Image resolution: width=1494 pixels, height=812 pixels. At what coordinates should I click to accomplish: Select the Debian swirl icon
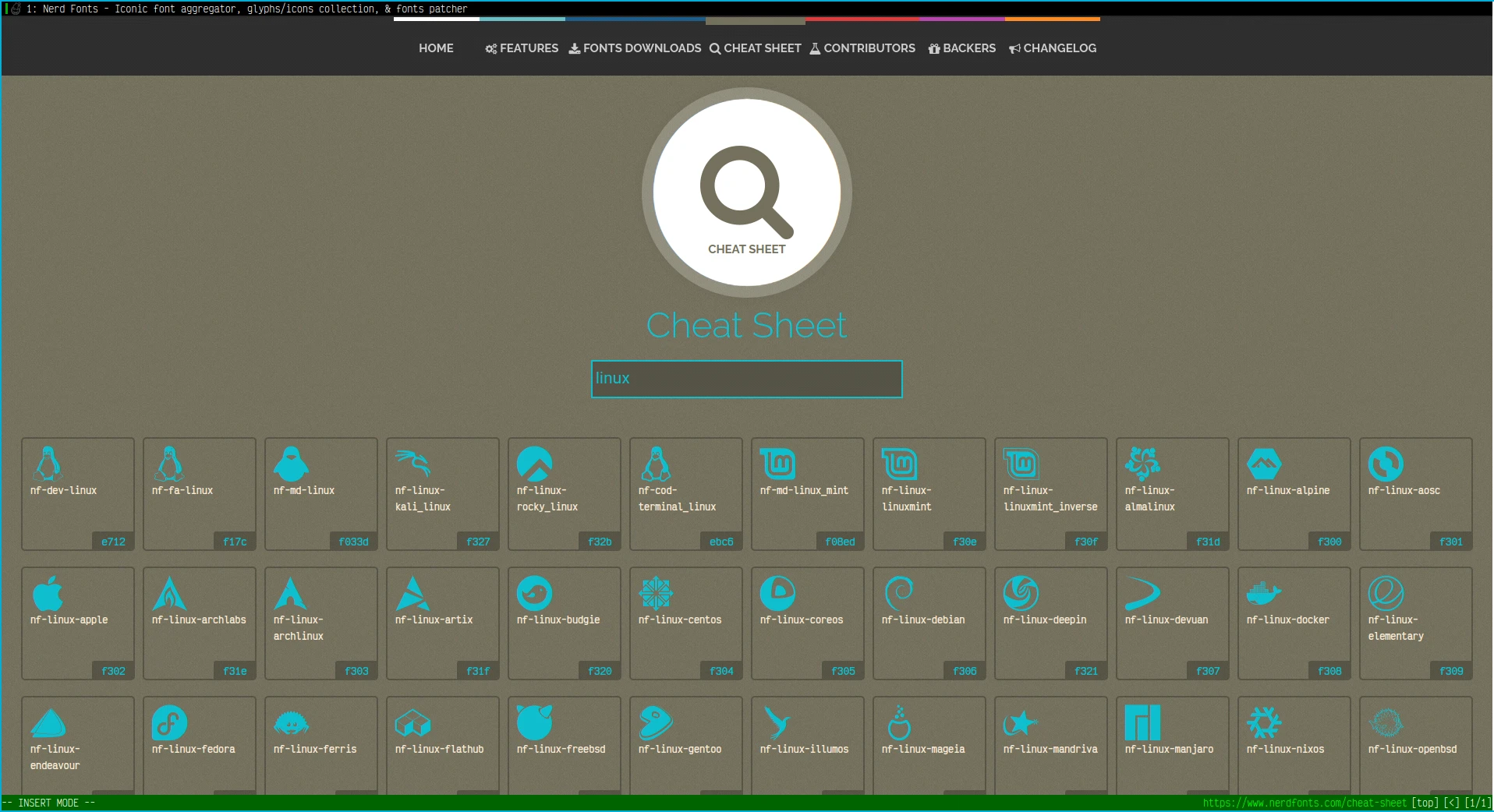click(899, 593)
